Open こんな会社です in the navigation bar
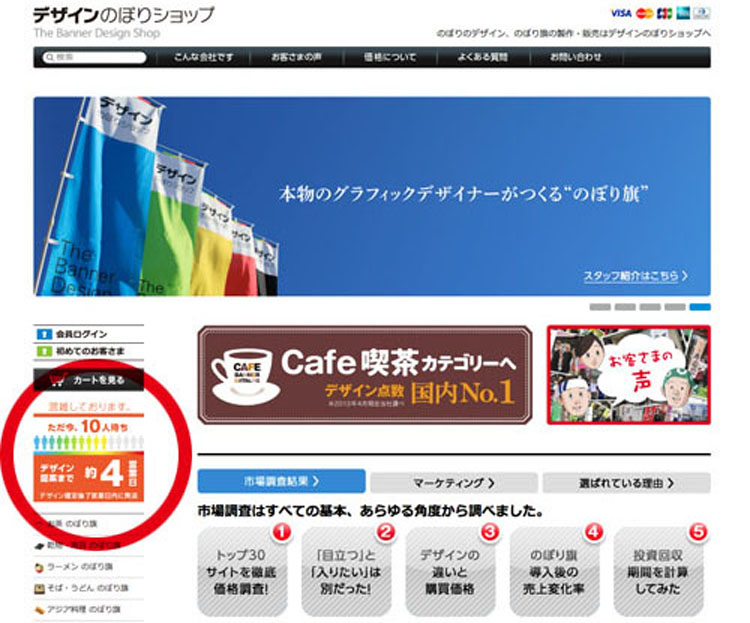Viewport: 750px width, 623px height. 202,57
